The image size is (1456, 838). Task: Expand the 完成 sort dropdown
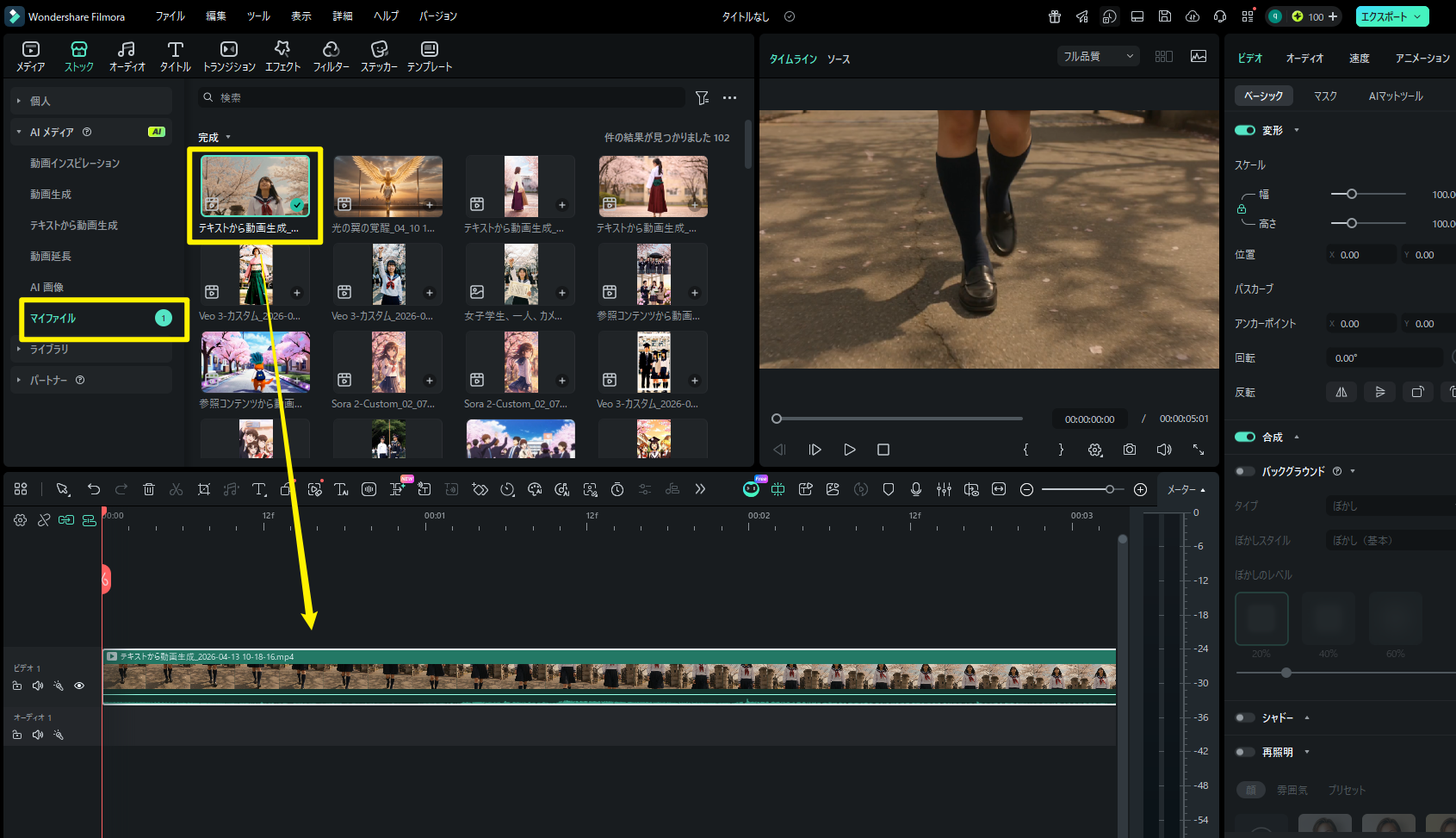click(214, 138)
